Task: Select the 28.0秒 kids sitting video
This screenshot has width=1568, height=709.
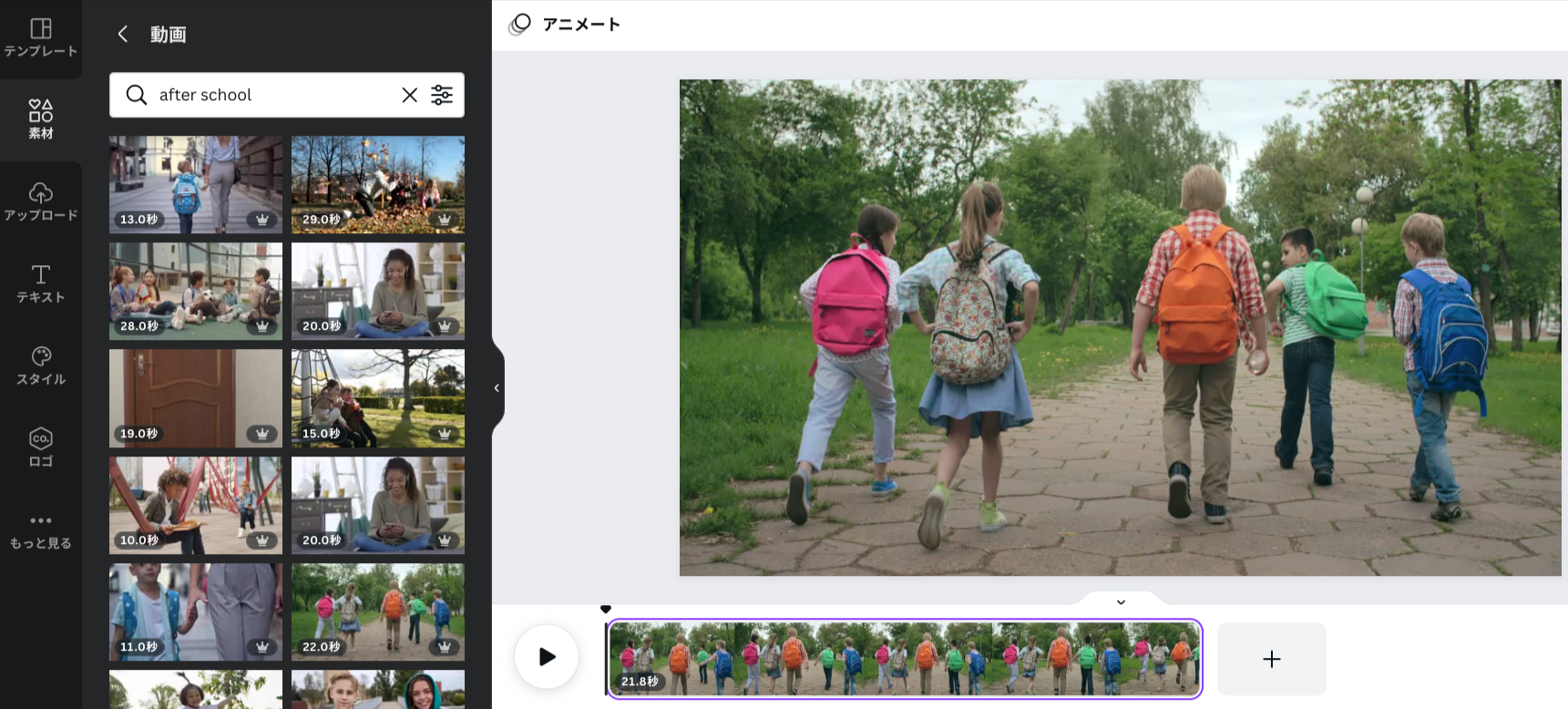Action: click(x=196, y=291)
